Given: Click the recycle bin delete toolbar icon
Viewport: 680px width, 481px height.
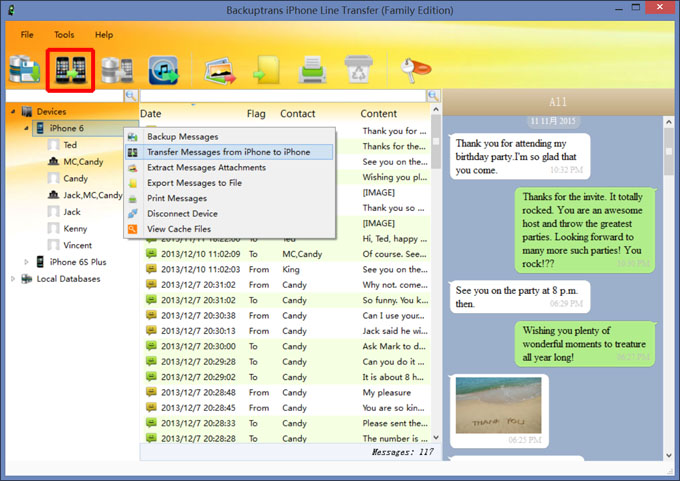Looking at the screenshot, I should [x=358, y=69].
